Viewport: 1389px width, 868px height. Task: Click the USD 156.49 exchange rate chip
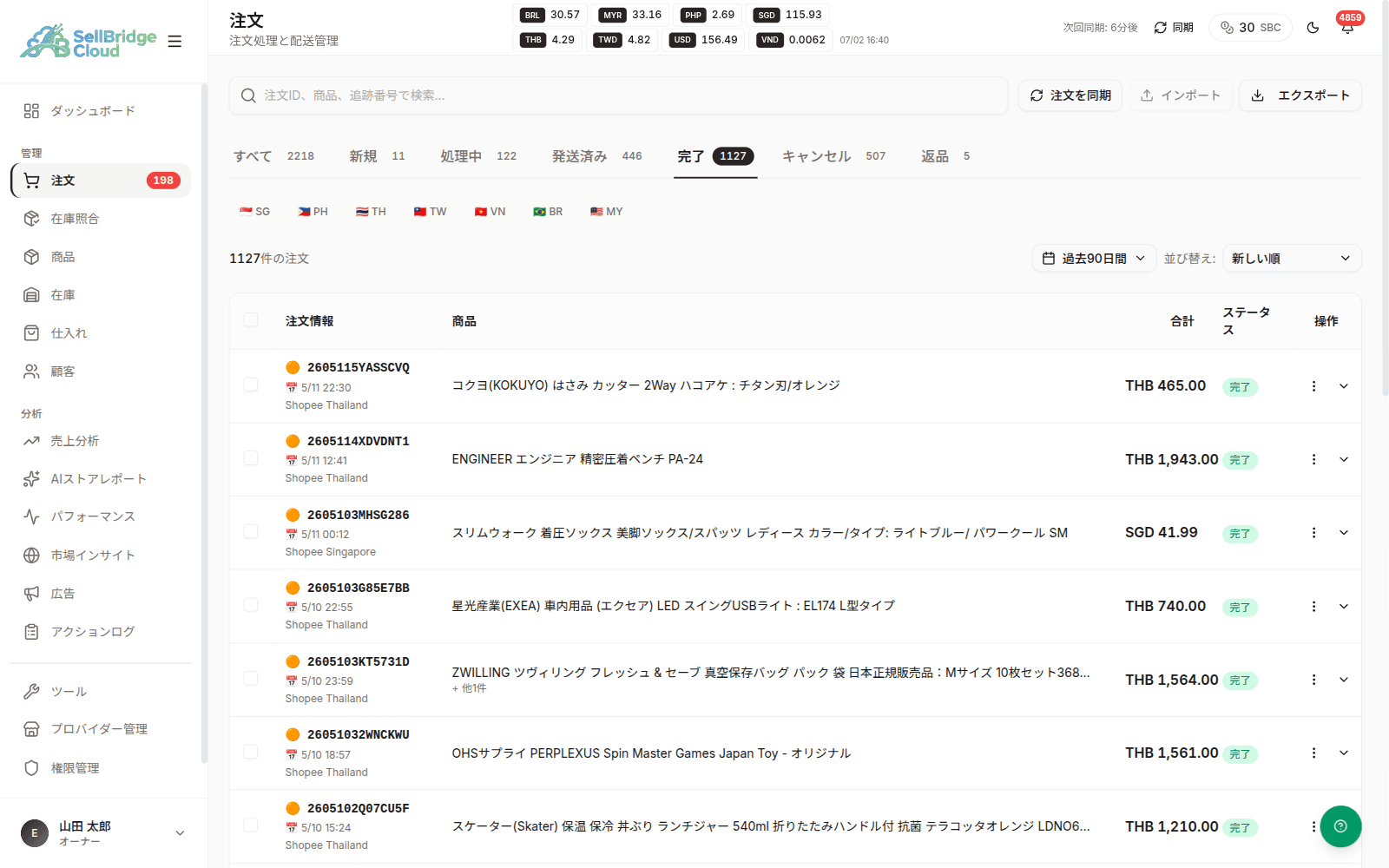pos(705,40)
